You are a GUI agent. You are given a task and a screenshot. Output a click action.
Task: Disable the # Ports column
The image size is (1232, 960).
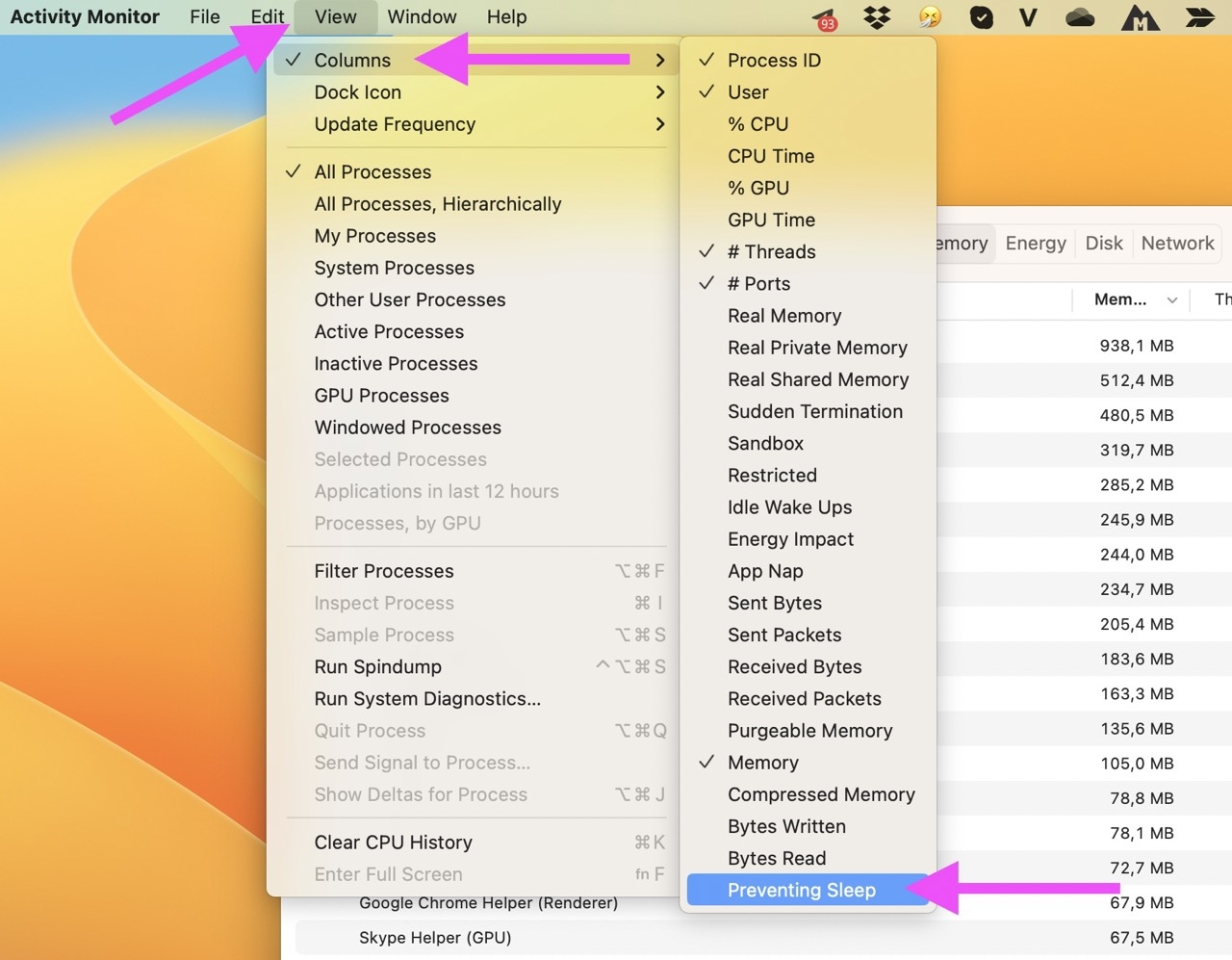(x=808, y=283)
